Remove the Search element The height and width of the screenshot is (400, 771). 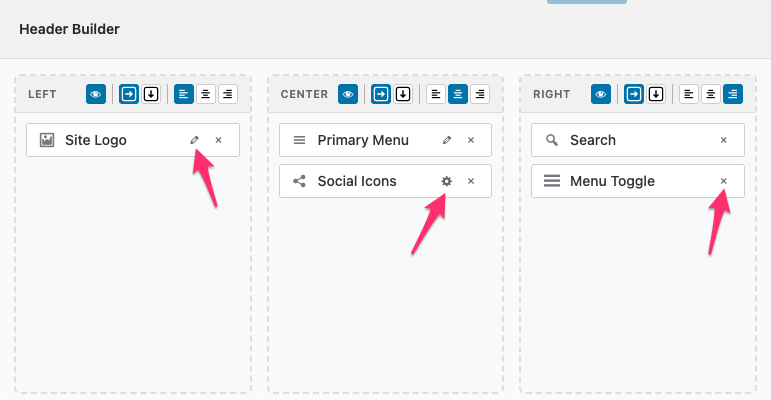[724, 140]
